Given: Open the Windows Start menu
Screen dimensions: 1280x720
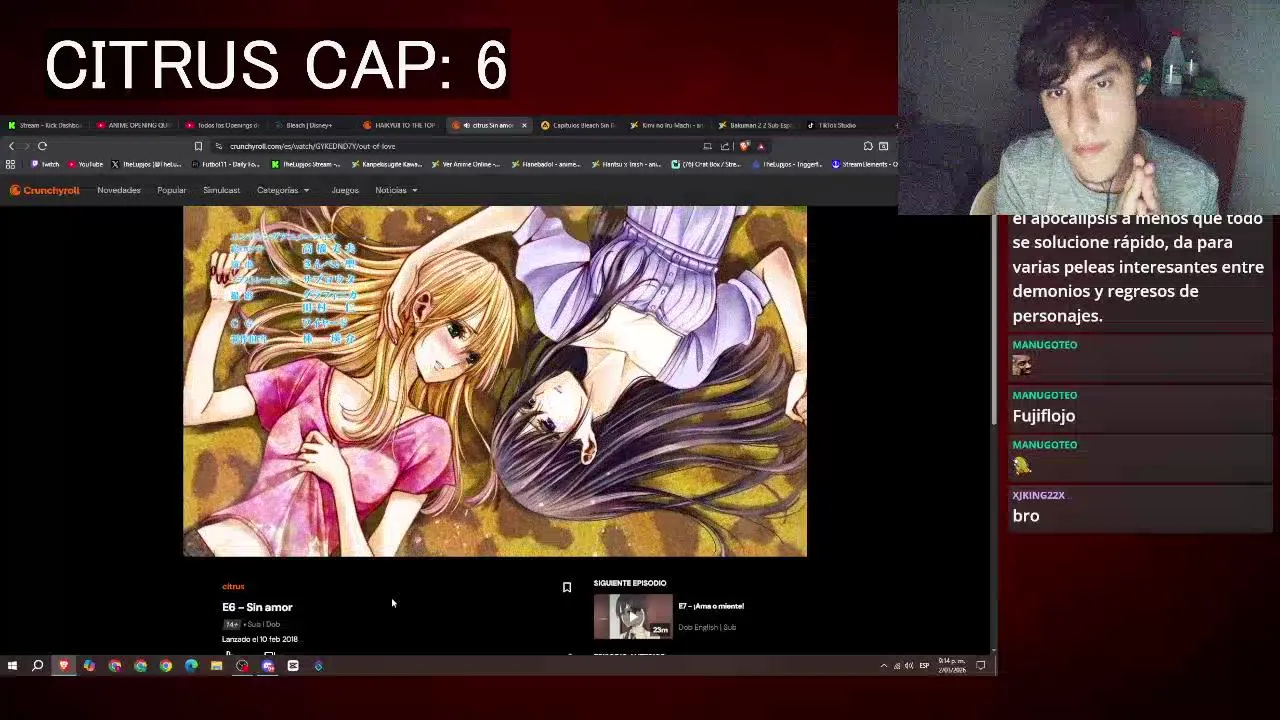Looking at the screenshot, I should tap(12, 666).
